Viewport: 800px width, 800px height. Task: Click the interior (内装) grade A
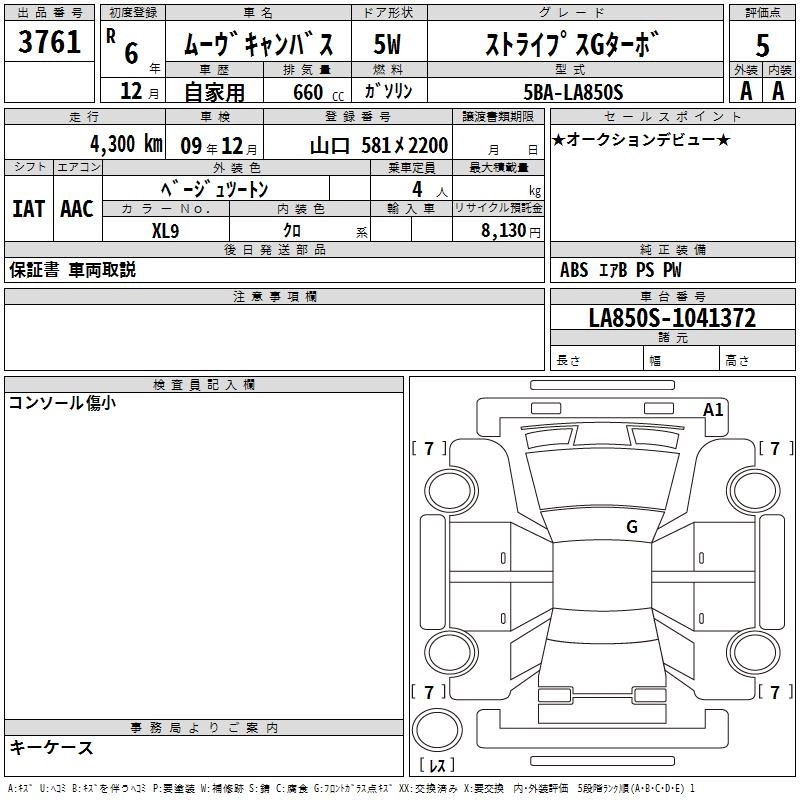(x=778, y=90)
